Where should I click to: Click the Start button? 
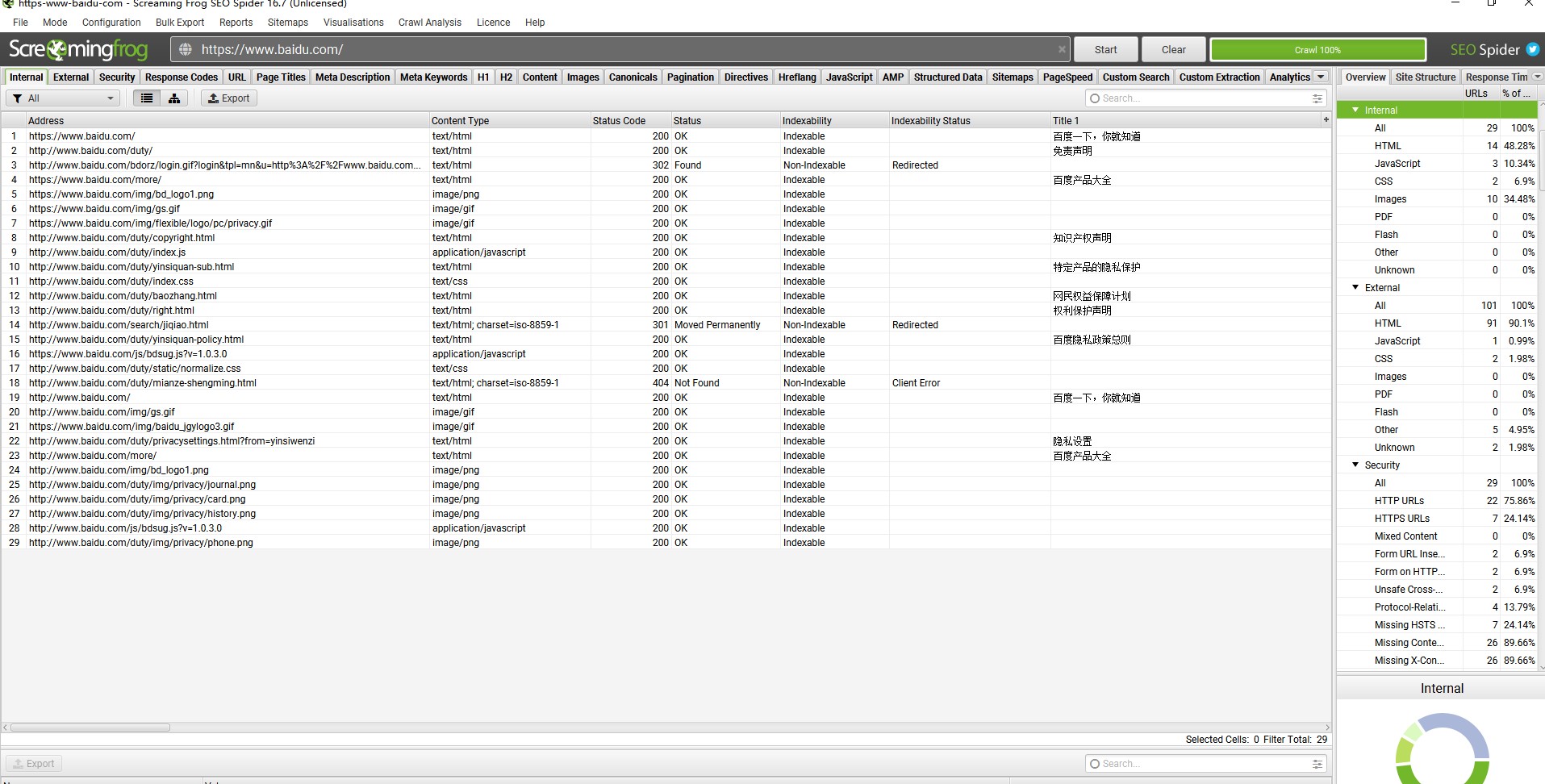[x=1105, y=49]
